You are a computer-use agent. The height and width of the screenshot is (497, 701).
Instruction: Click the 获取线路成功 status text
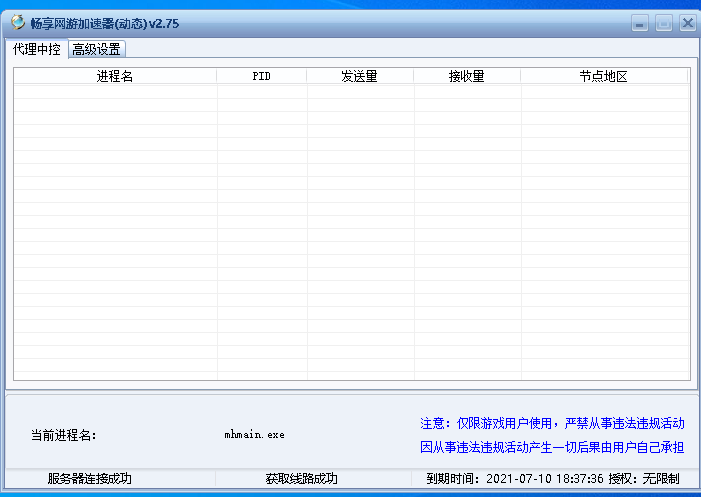tap(302, 479)
